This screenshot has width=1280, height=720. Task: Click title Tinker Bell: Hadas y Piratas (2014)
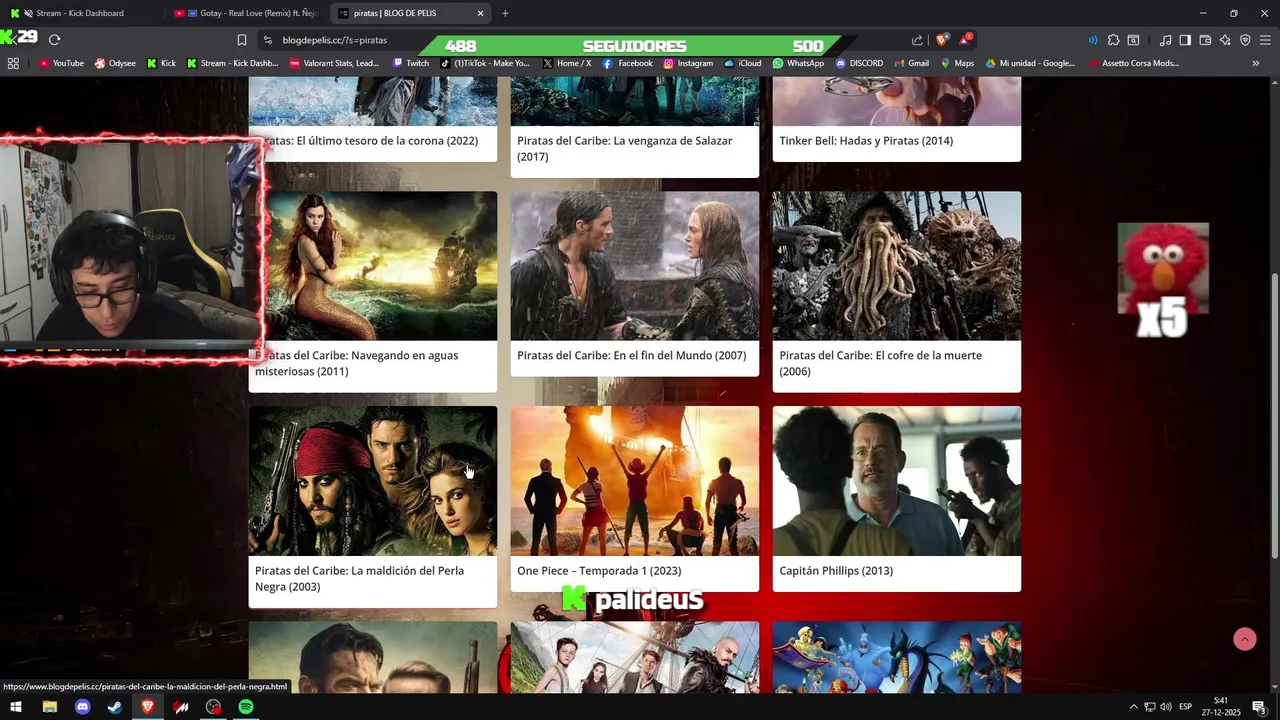tap(866, 141)
